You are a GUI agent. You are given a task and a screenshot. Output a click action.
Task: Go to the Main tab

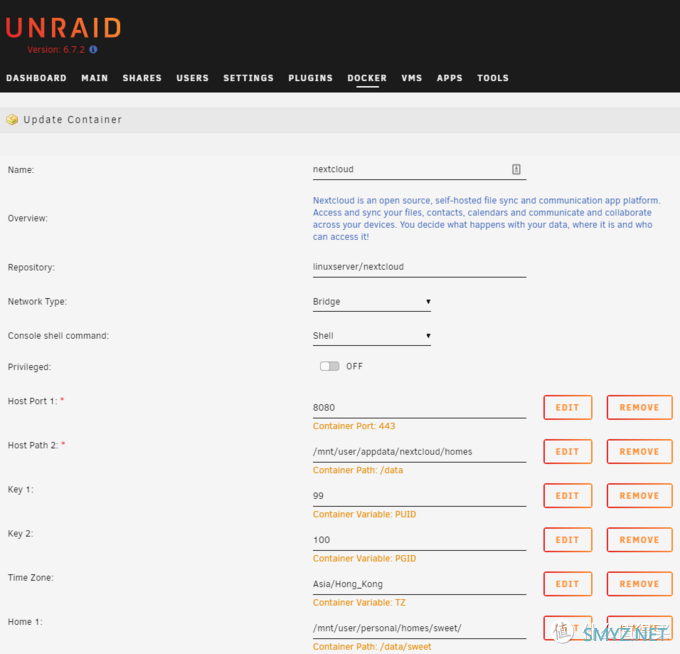click(x=95, y=78)
